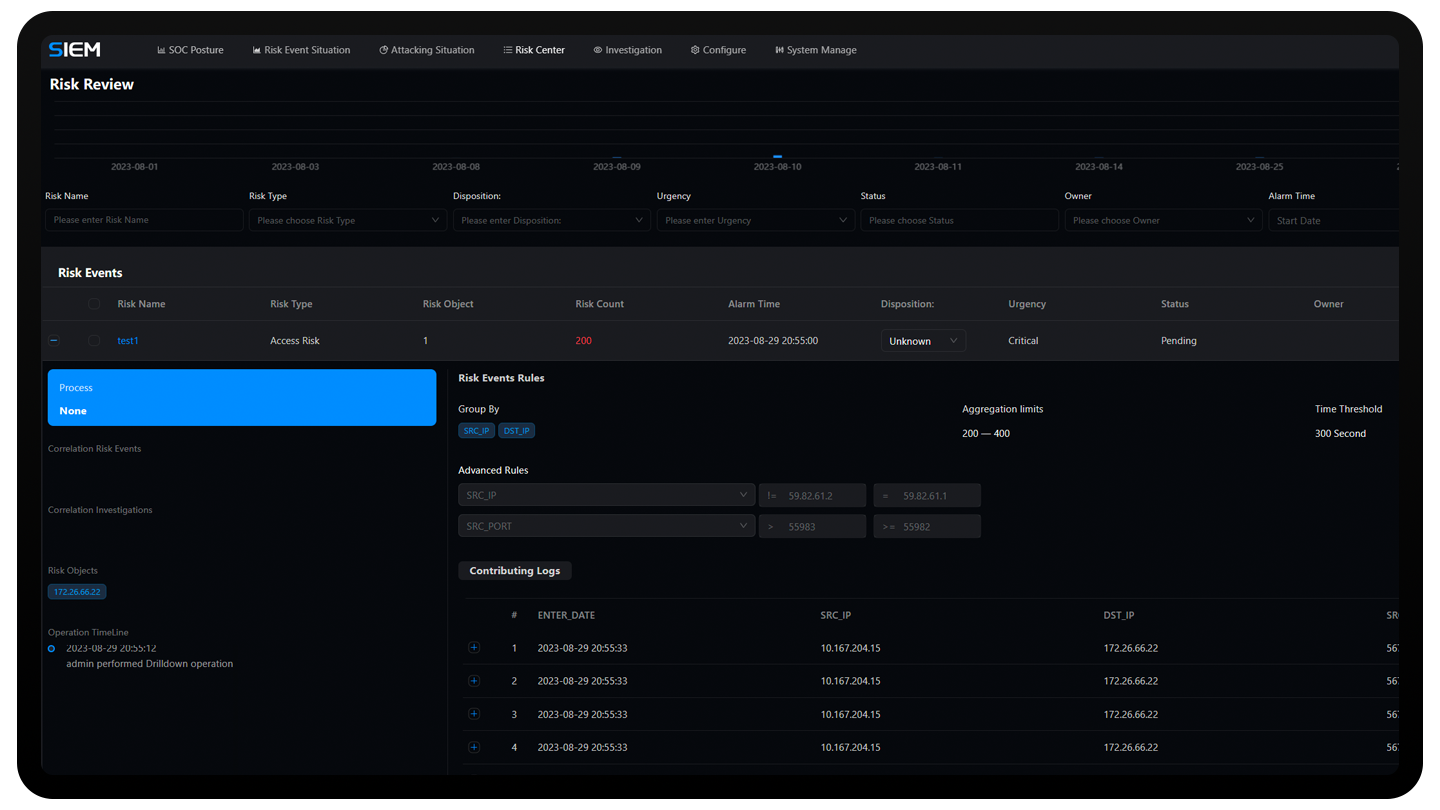Collapse the expanded test1 risk row
Screen dimensions: 1440x810
(x=54, y=341)
